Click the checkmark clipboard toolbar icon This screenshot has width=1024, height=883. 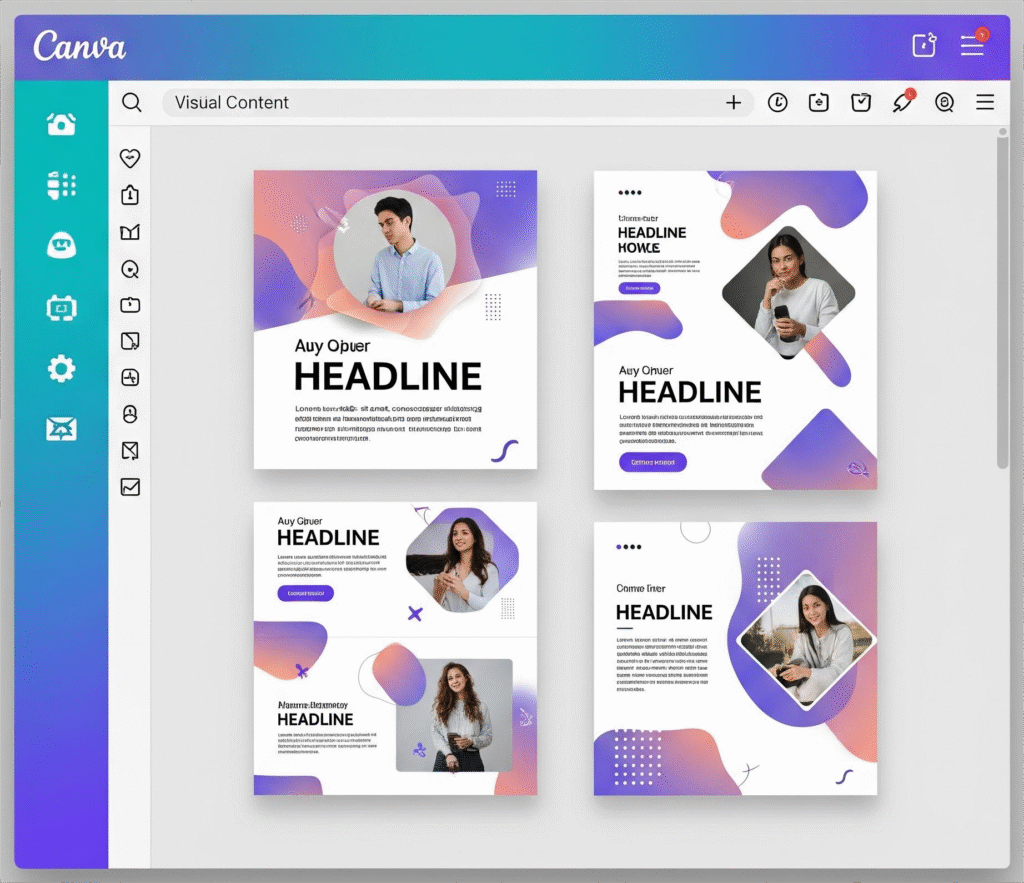861,103
